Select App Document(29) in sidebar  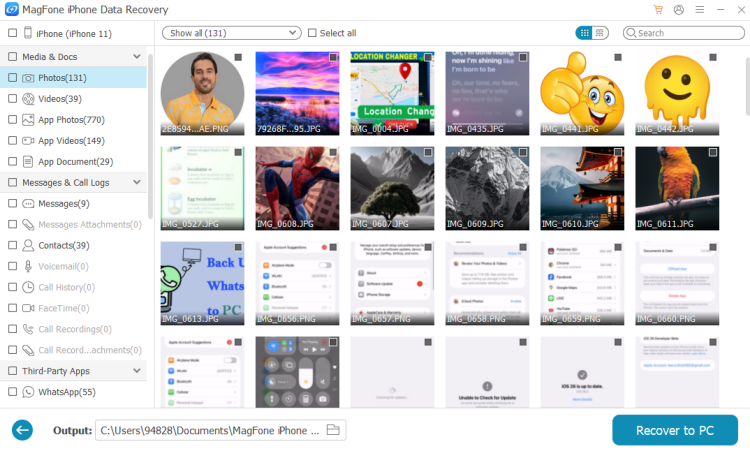tap(75, 162)
